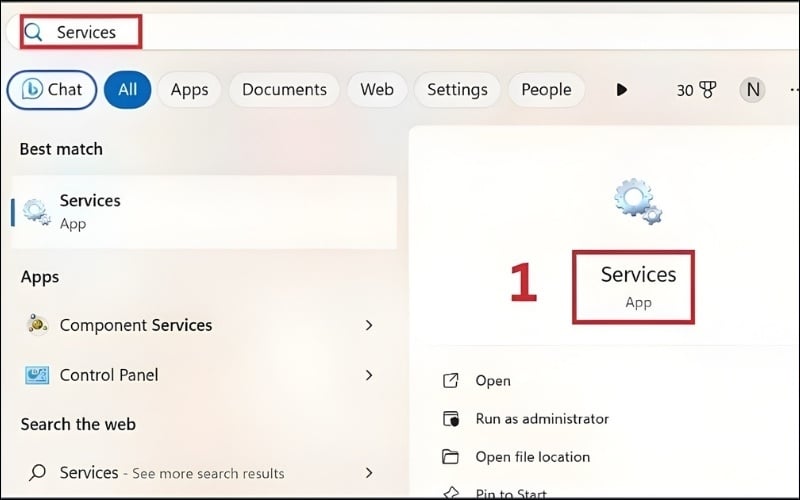This screenshot has width=800, height=500.
Task: Open the N user account avatar
Action: (x=753, y=90)
